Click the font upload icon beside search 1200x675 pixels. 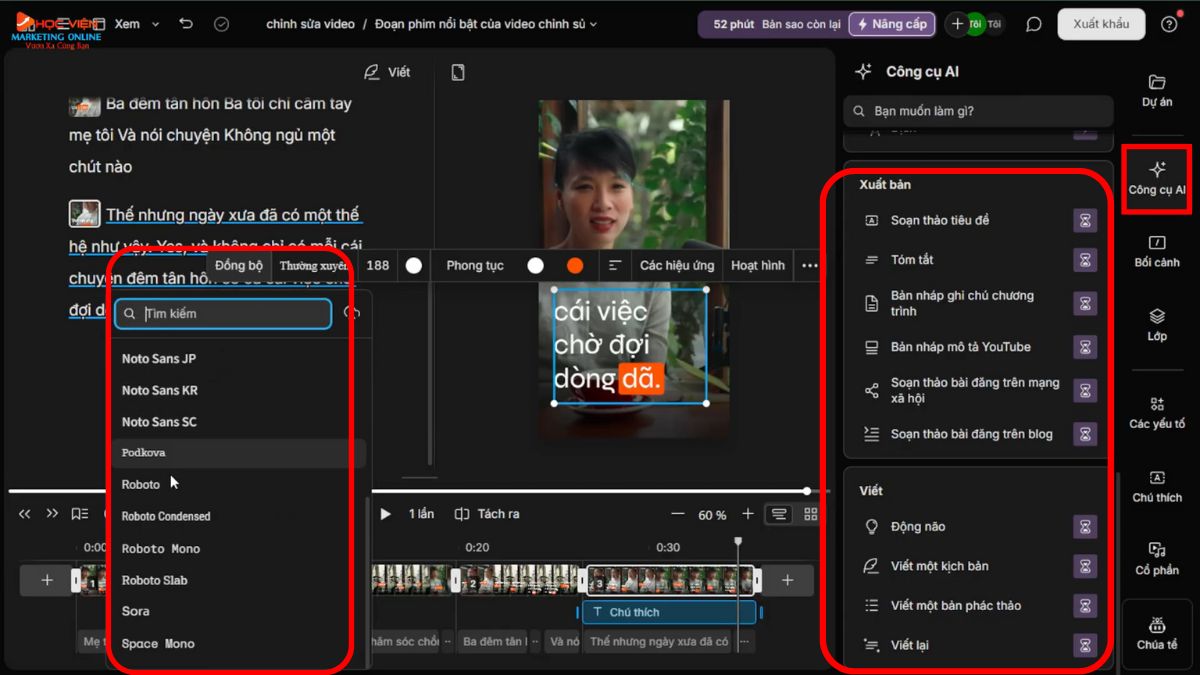tap(352, 313)
